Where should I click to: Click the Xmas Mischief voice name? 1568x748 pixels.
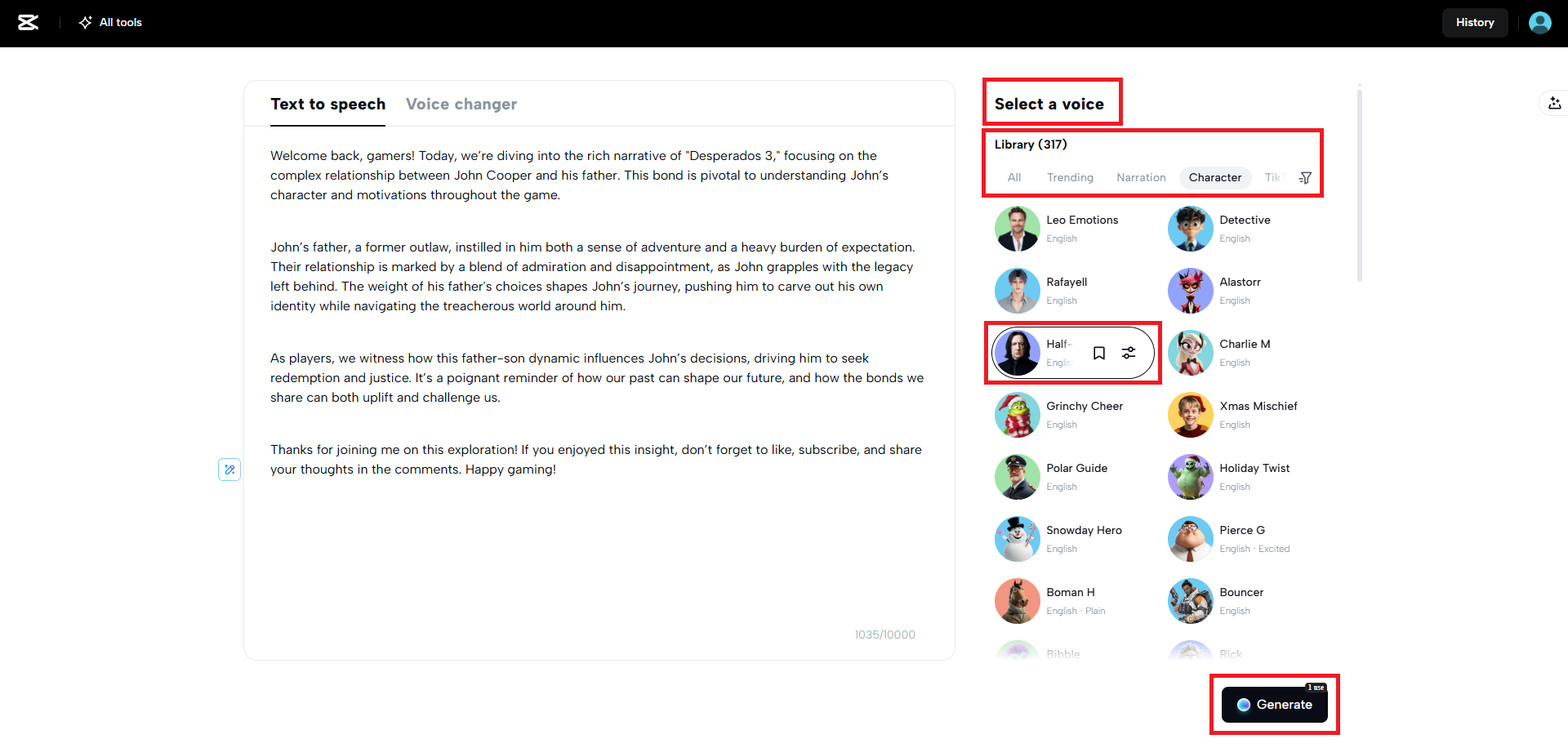coord(1258,406)
